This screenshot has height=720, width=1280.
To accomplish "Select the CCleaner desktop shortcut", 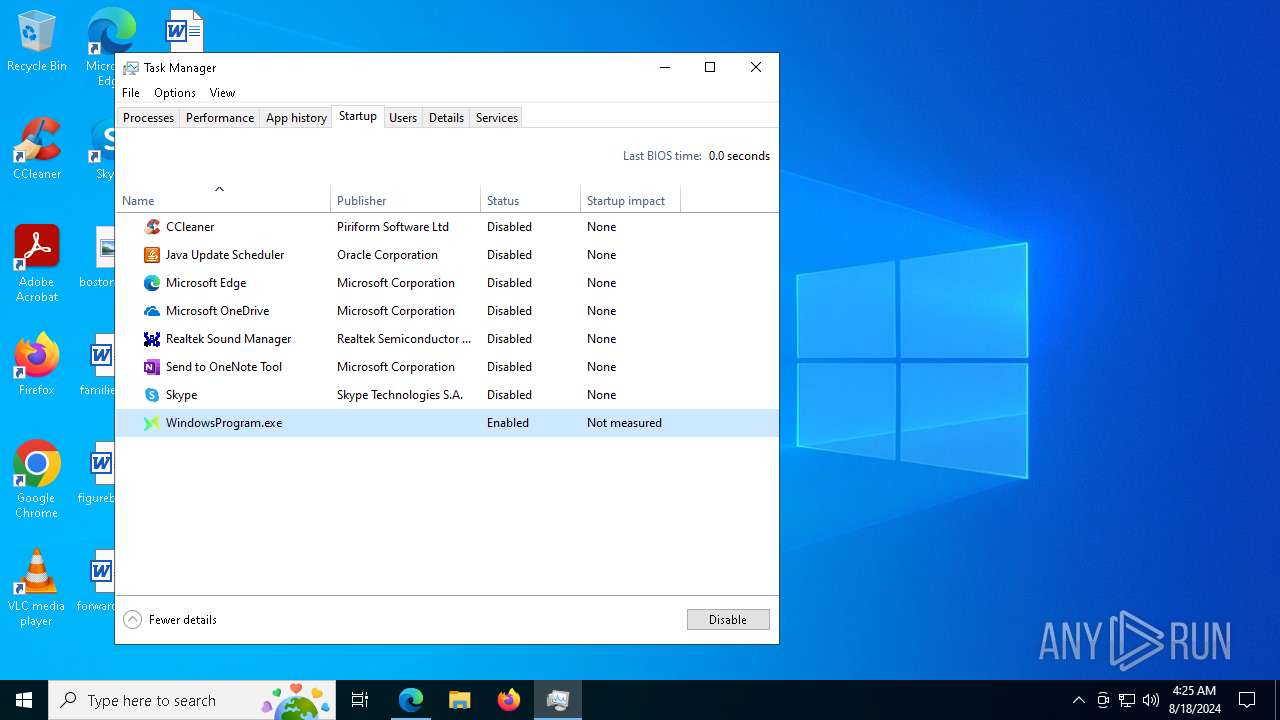I will 37,149.
